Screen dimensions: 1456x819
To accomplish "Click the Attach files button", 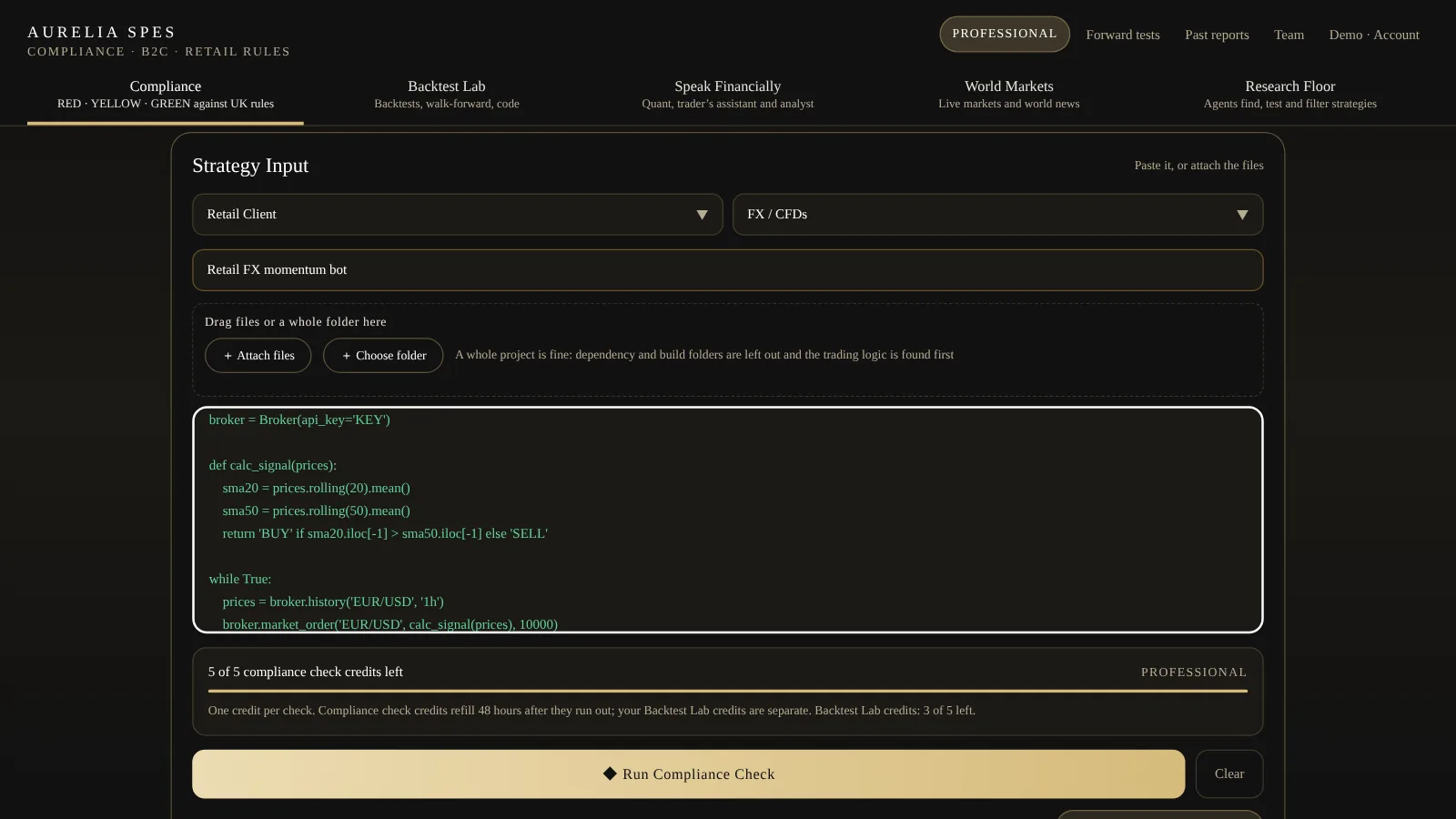I will tap(258, 356).
